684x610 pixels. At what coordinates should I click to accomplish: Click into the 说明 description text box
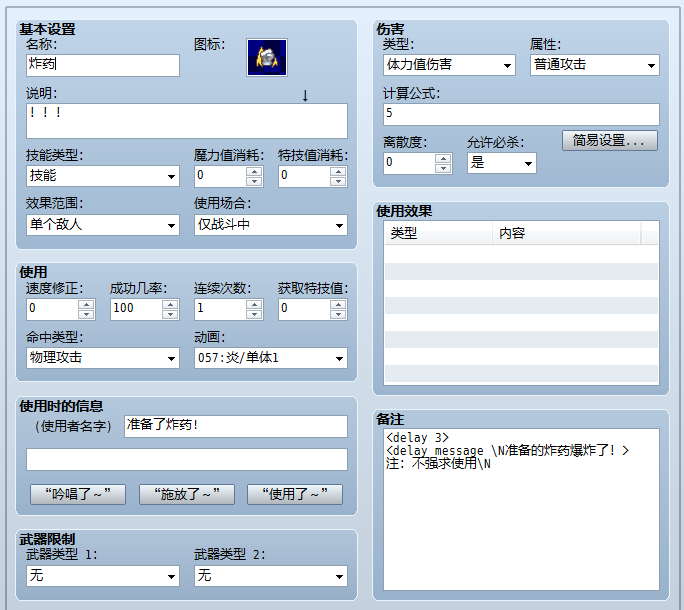coord(187,121)
